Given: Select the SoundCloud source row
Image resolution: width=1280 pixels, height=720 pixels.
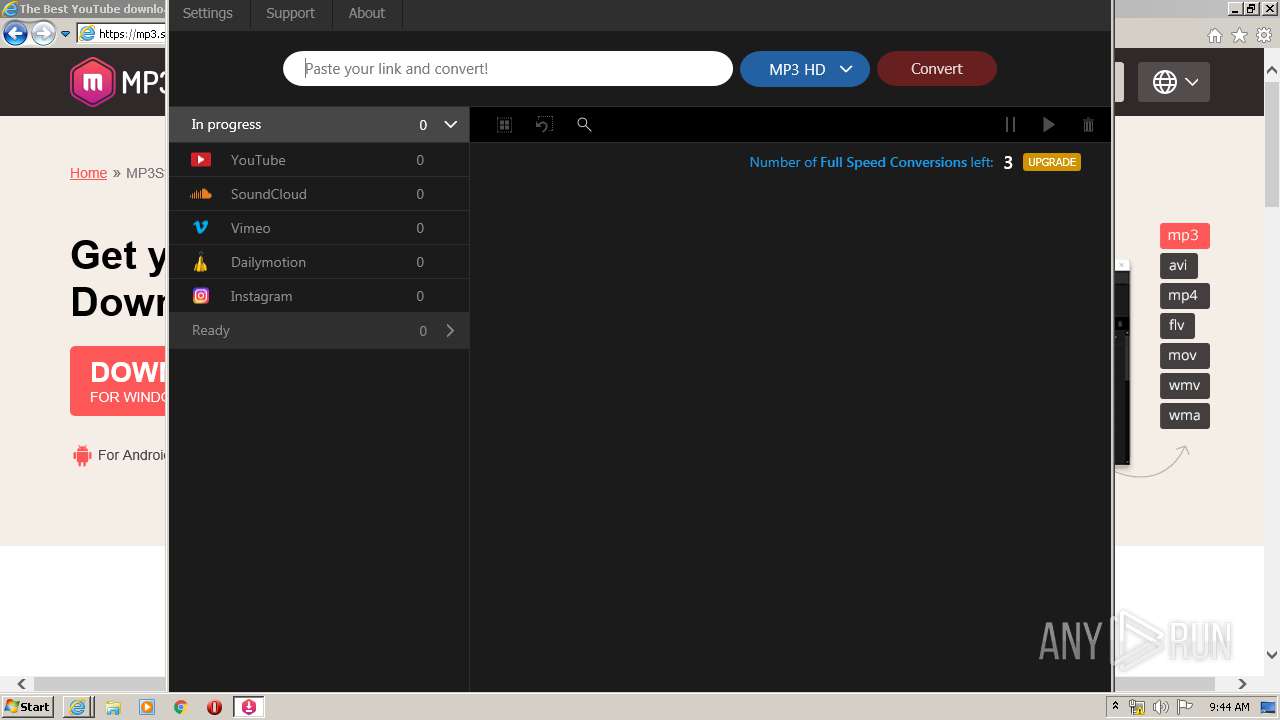Looking at the screenshot, I should pyautogui.click(x=319, y=194).
